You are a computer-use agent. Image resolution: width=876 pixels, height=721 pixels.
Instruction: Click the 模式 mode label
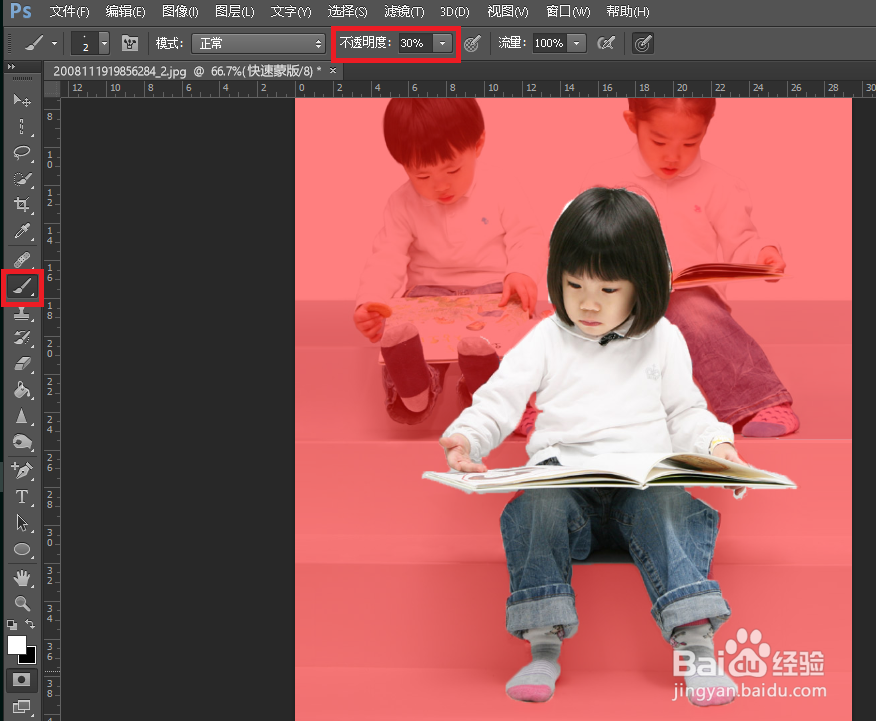click(x=170, y=43)
